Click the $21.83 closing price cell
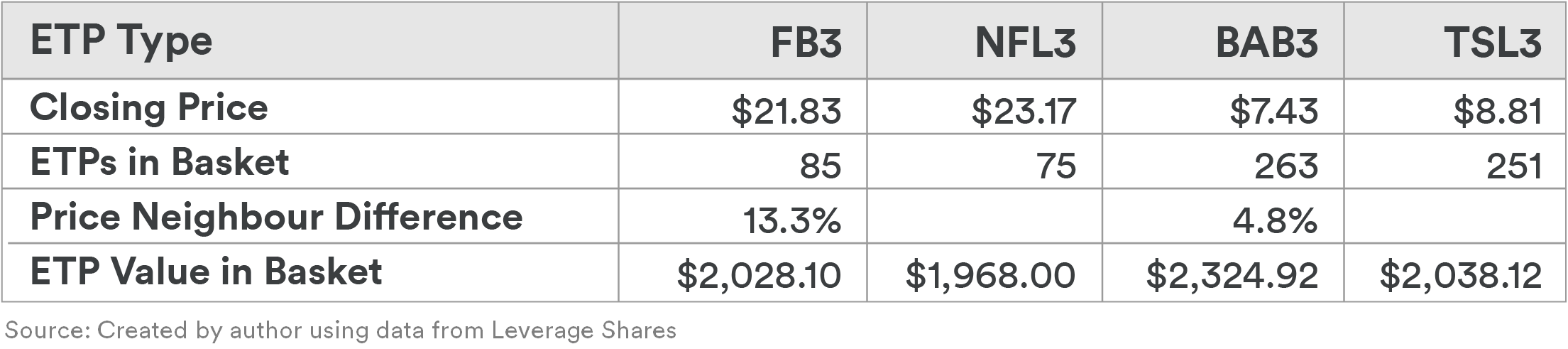The width and height of the screenshot is (1568, 349). pyautogui.click(x=742, y=107)
